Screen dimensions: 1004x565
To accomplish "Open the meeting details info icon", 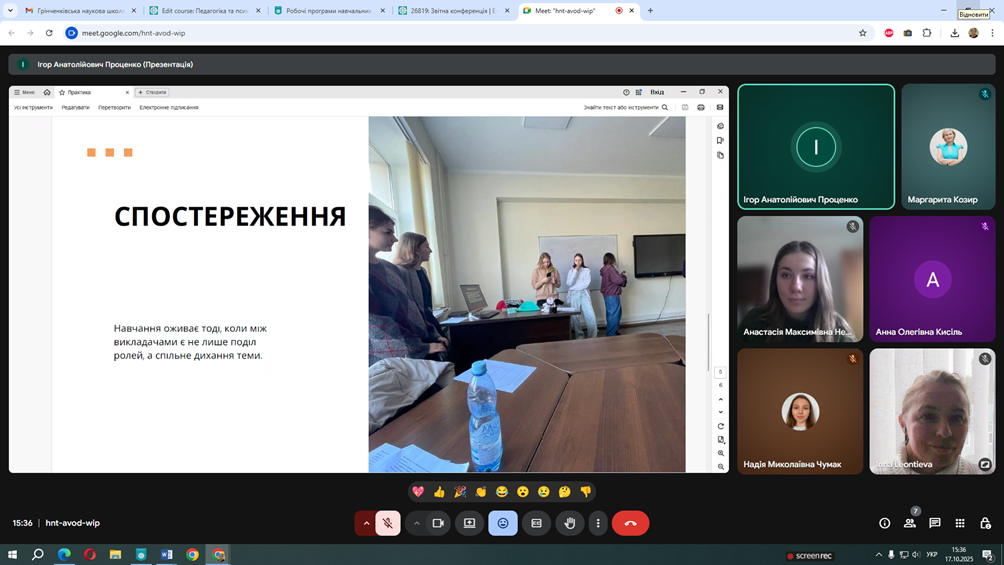I will [x=884, y=523].
